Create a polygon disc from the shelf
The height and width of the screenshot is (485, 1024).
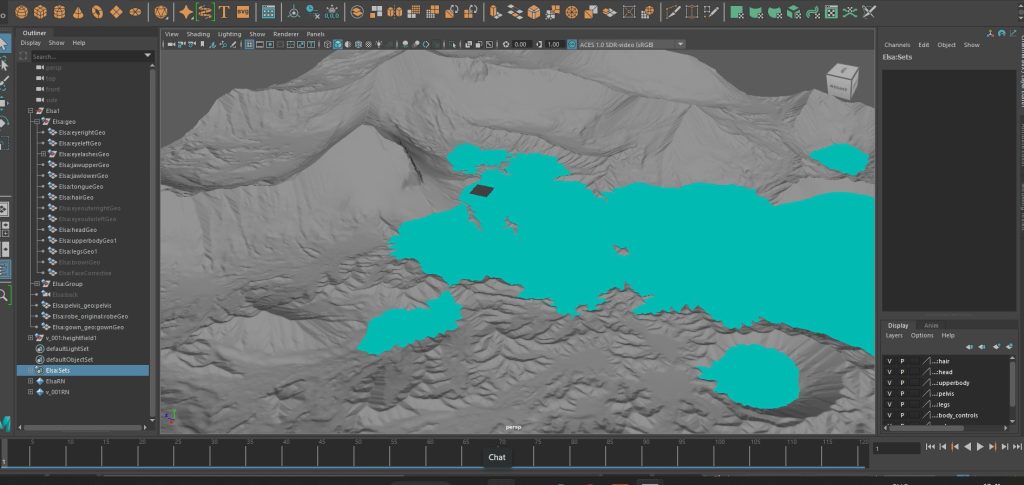coord(135,12)
